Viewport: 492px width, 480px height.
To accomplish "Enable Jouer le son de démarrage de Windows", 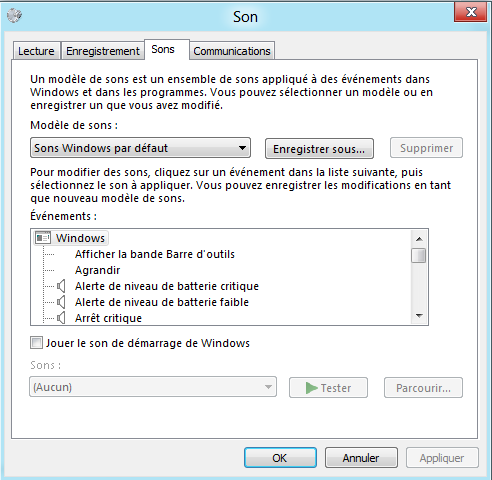I will pyautogui.click(x=36, y=343).
